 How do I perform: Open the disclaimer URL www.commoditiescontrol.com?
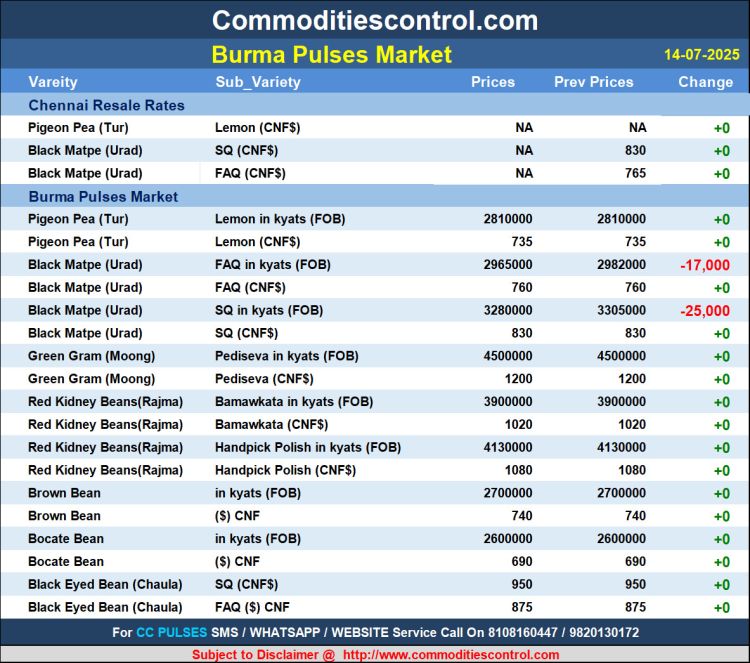(x=450, y=655)
